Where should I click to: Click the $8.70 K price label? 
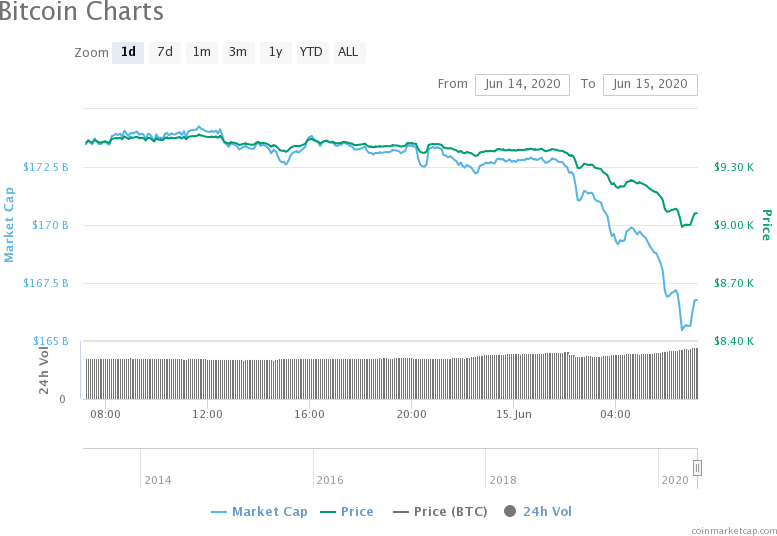tap(734, 283)
